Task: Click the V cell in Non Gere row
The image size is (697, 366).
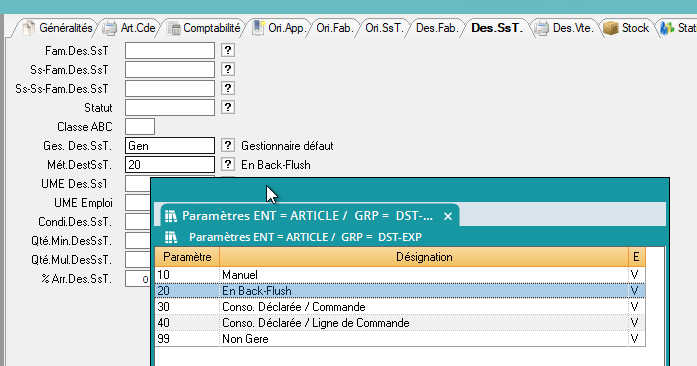Action: 637,339
